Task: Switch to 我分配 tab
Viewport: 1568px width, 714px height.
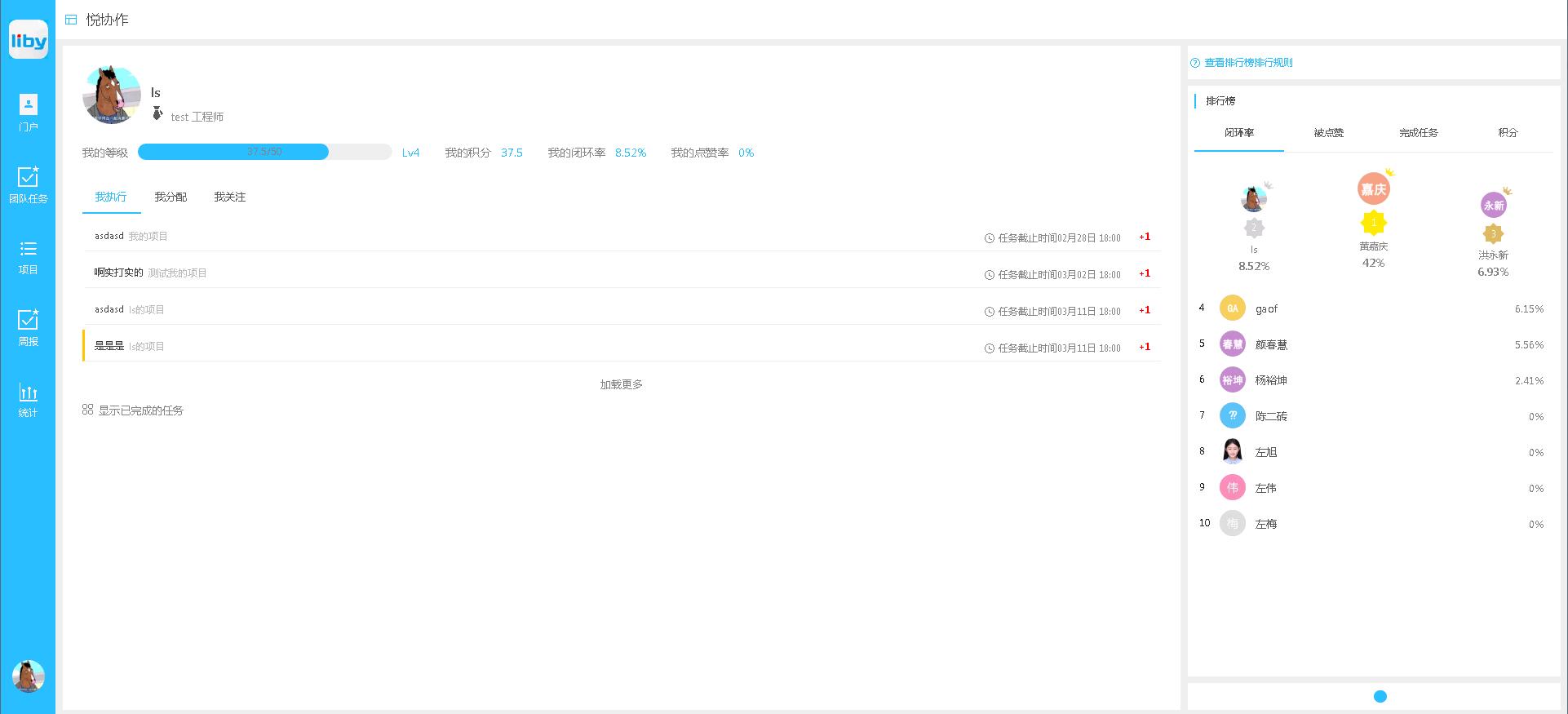Action: point(171,197)
